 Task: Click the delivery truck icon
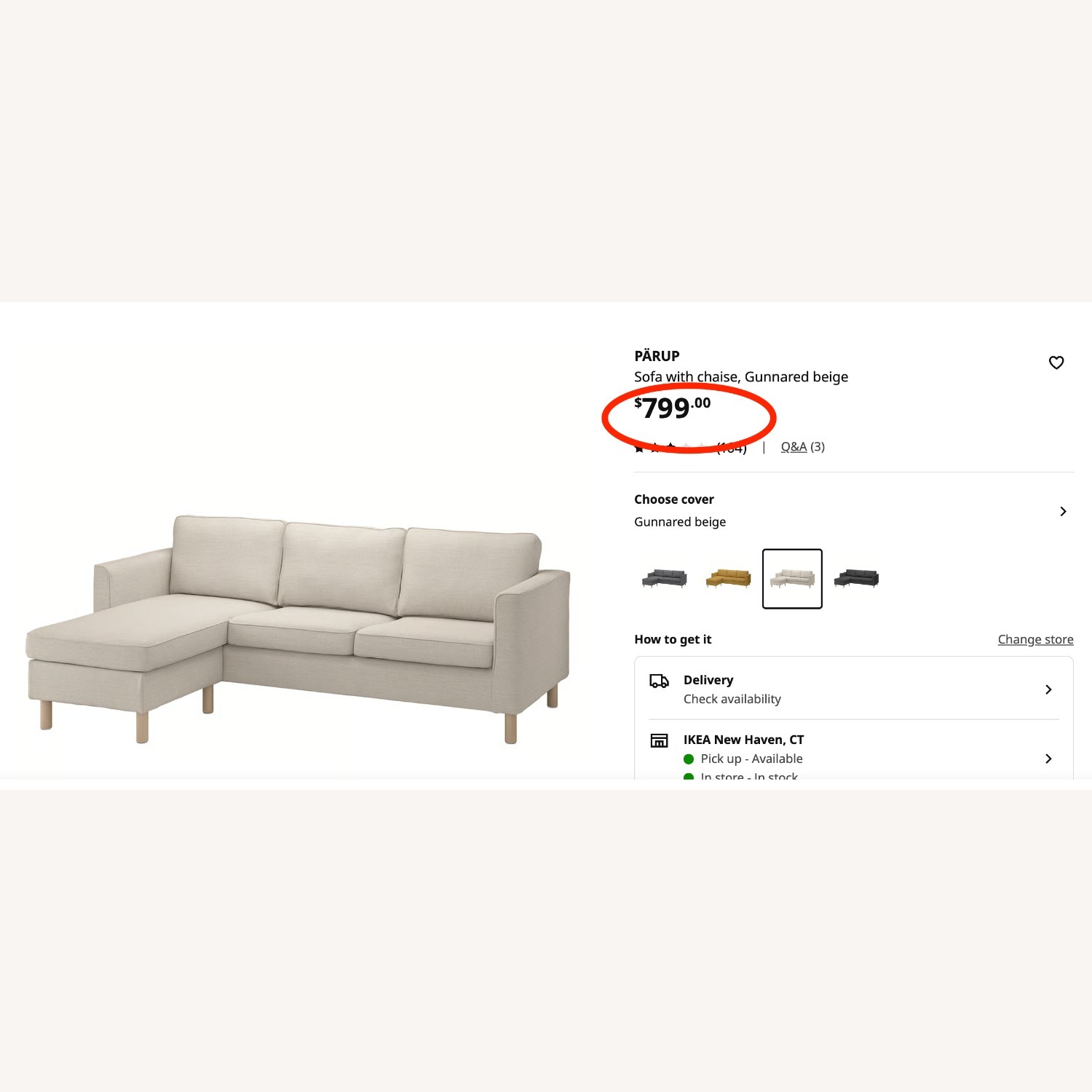coord(659,681)
